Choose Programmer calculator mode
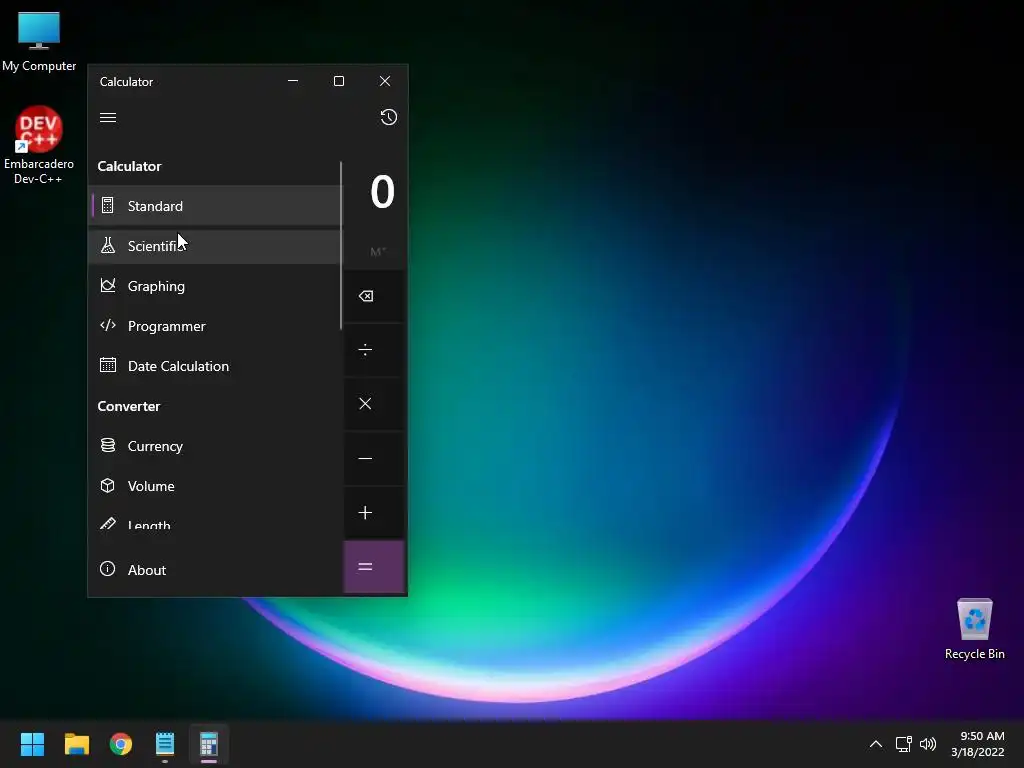Screen dimensions: 1024x768 coord(215,326)
